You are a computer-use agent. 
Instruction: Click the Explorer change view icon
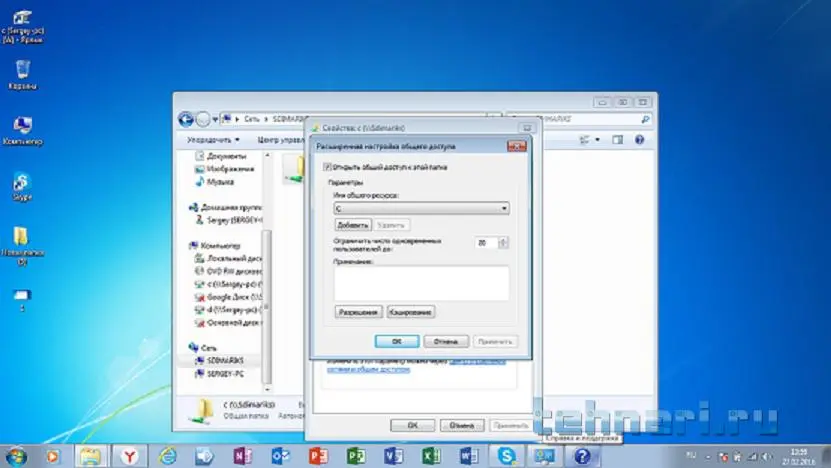point(585,140)
